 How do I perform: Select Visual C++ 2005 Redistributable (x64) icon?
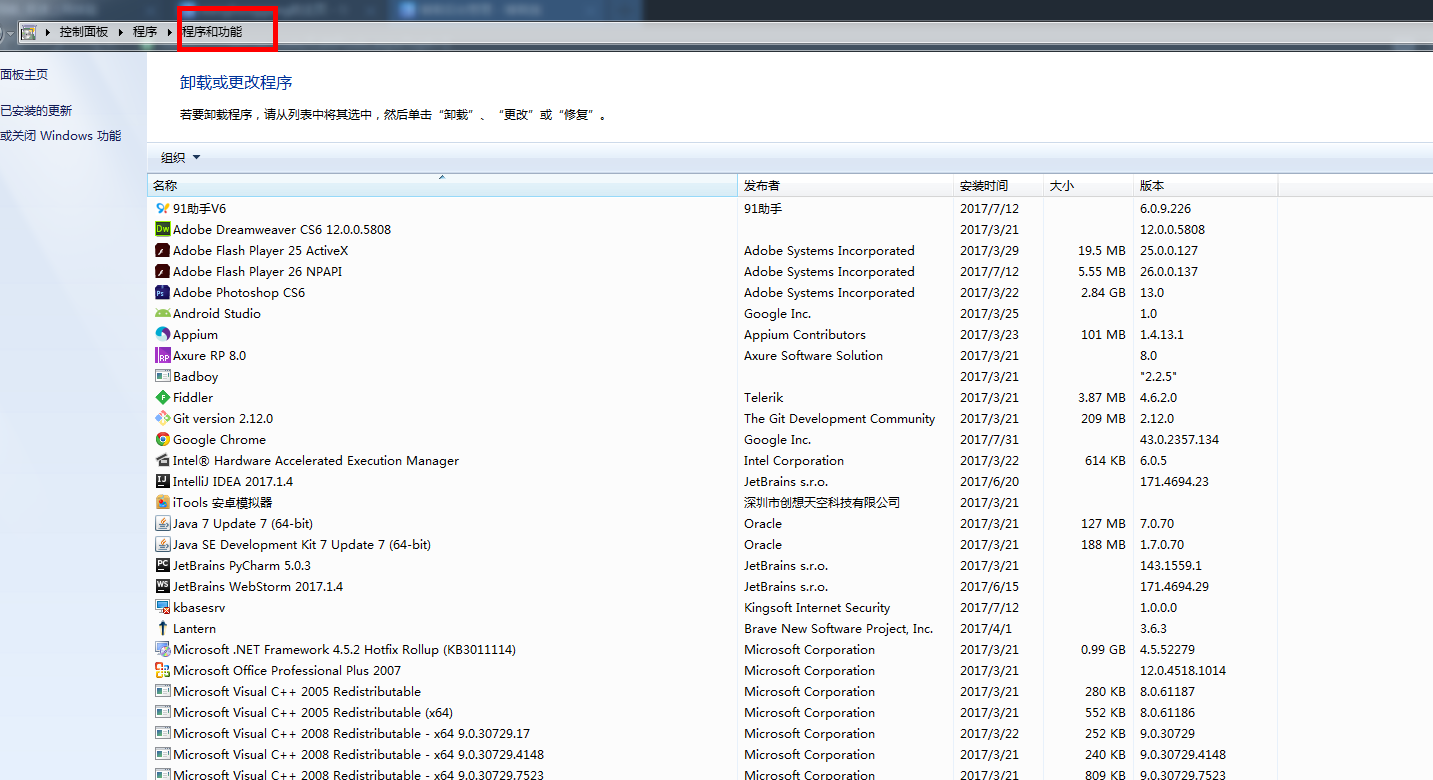[163, 712]
